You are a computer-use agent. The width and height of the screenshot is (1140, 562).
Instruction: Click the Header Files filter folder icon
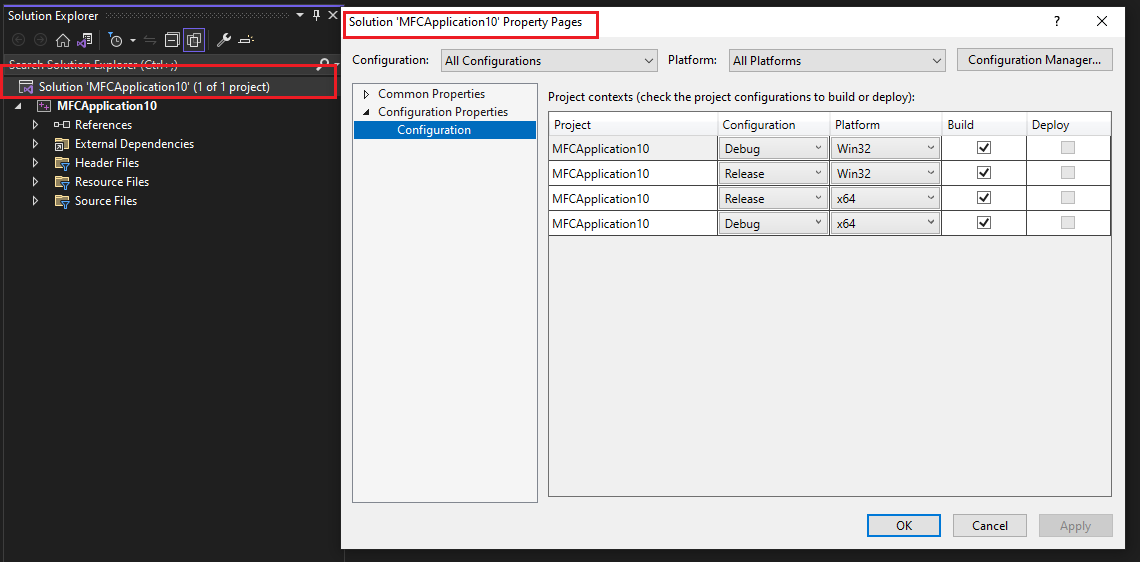pos(62,163)
